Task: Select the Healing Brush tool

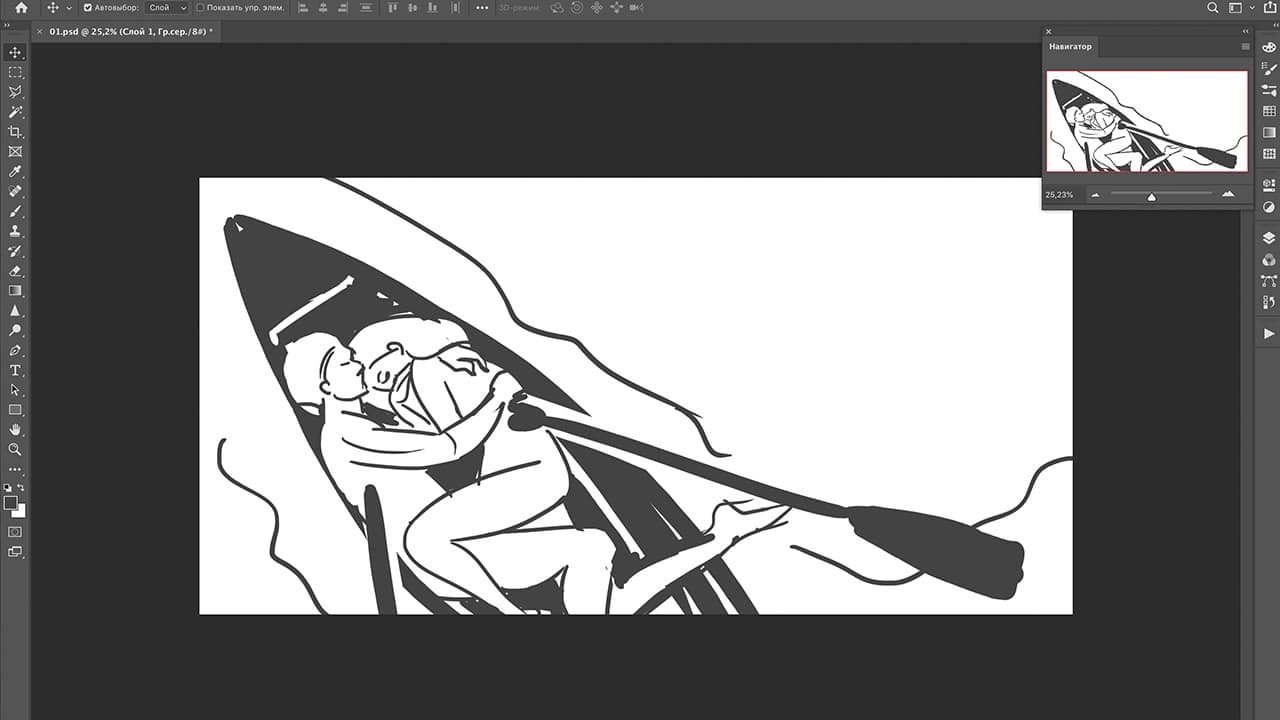Action: click(15, 191)
